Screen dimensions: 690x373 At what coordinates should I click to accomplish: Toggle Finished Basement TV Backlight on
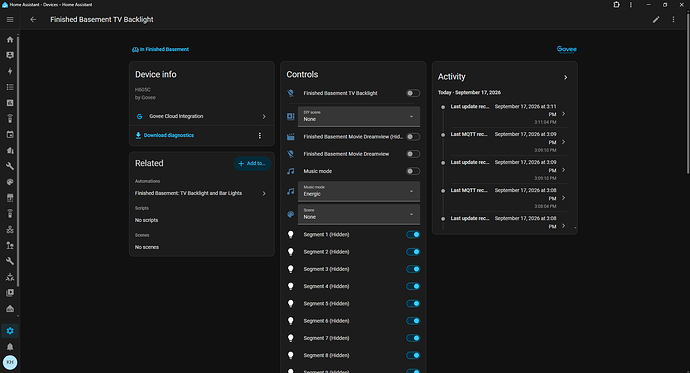coord(413,93)
